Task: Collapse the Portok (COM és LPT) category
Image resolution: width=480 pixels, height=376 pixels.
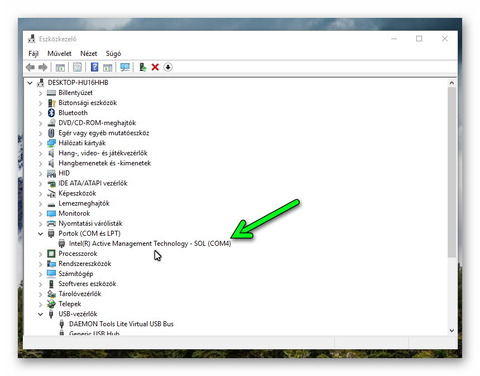Action: [x=40, y=234]
